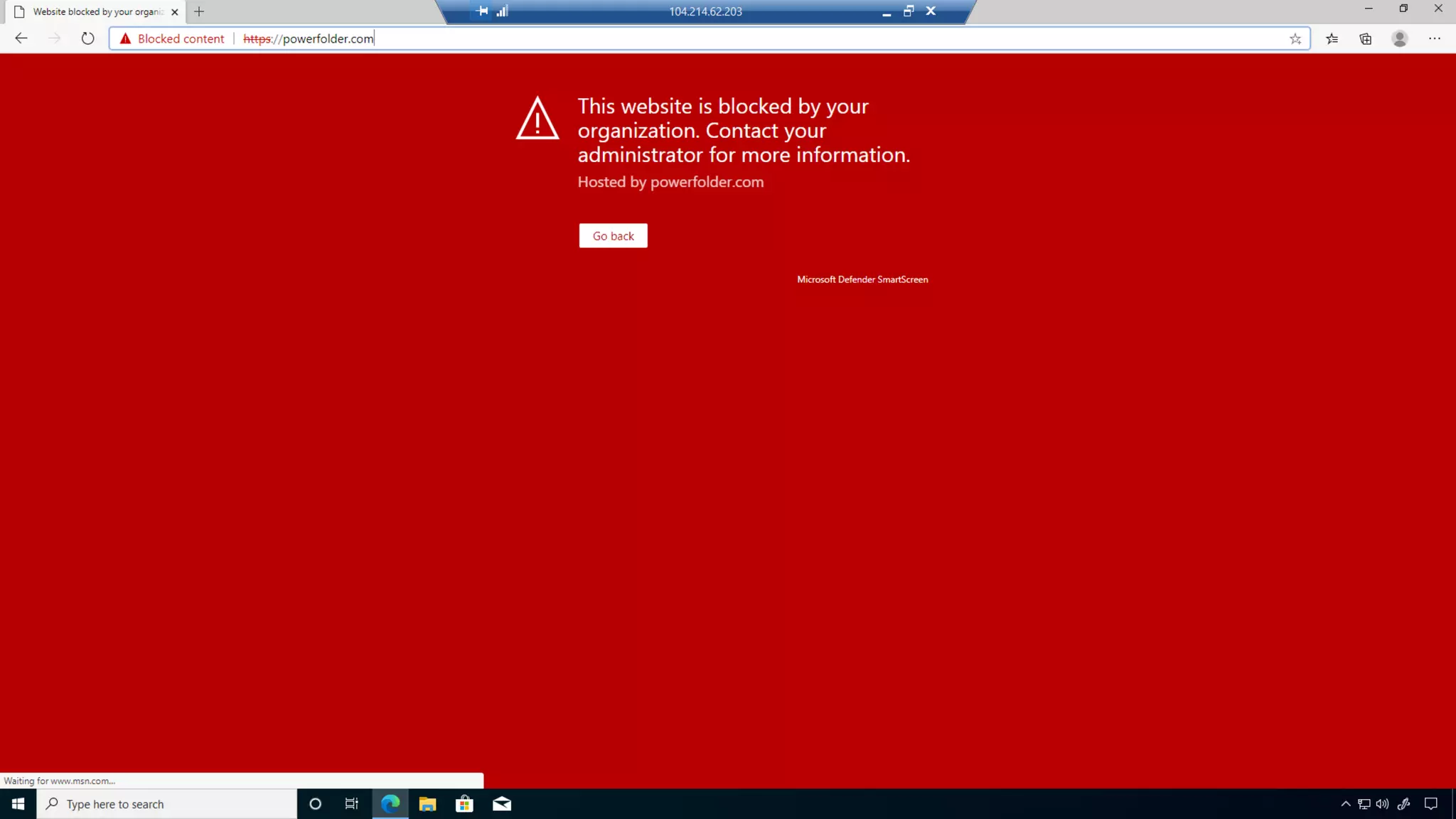Viewport: 1456px width, 819px height.
Task: Add this page to favorites (star)
Action: tap(1295, 39)
